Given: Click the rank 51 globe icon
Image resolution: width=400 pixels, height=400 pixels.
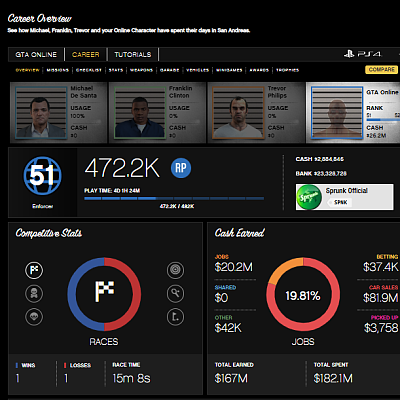Looking at the screenshot, I should (42, 175).
